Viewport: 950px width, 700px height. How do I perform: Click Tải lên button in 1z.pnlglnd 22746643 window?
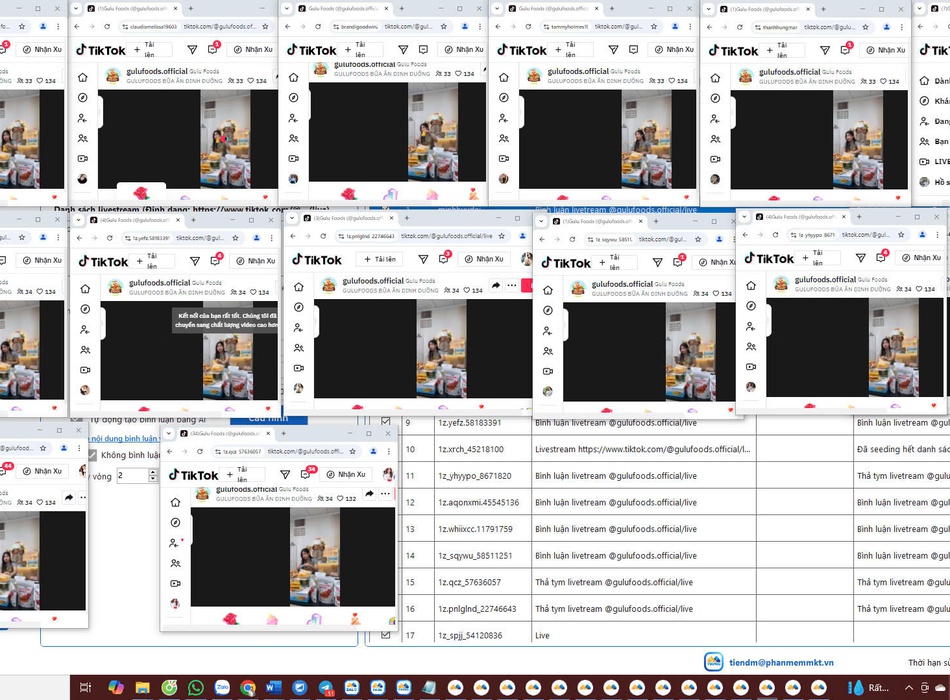(380, 259)
